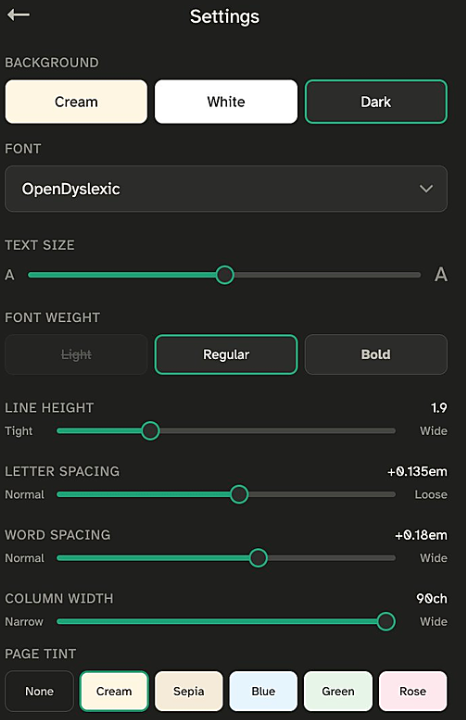Select the None page tint
The width and height of the screenshot is (466, 720).
point(39,691)
